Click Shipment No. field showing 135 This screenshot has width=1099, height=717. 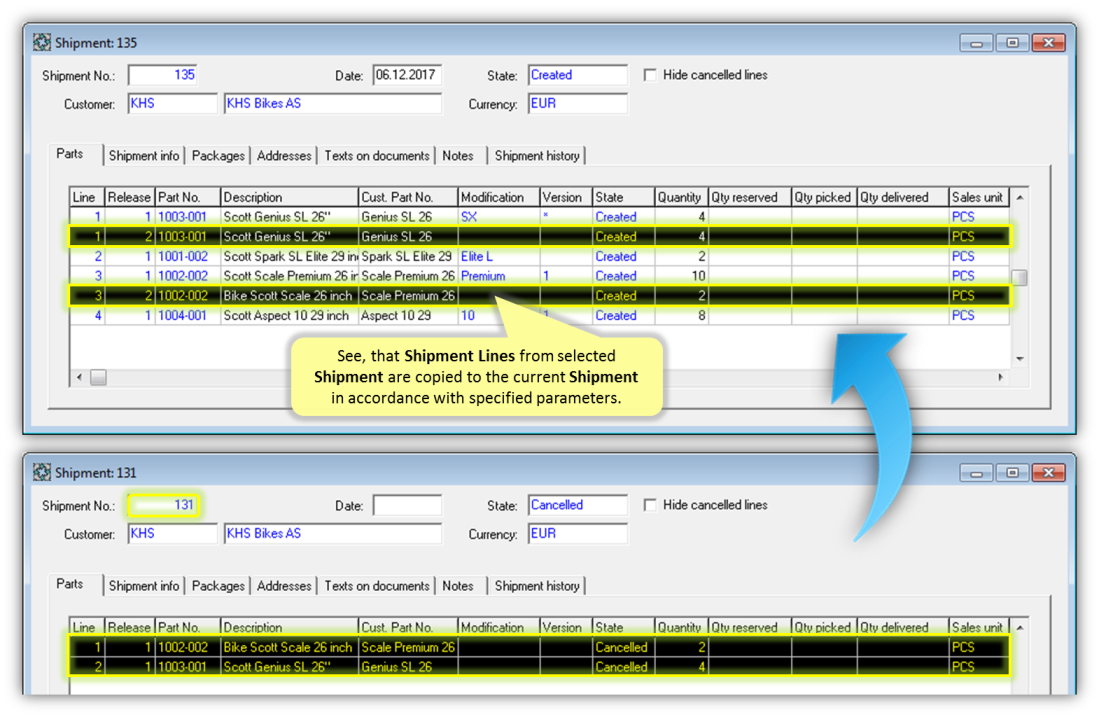coord(163,75)
